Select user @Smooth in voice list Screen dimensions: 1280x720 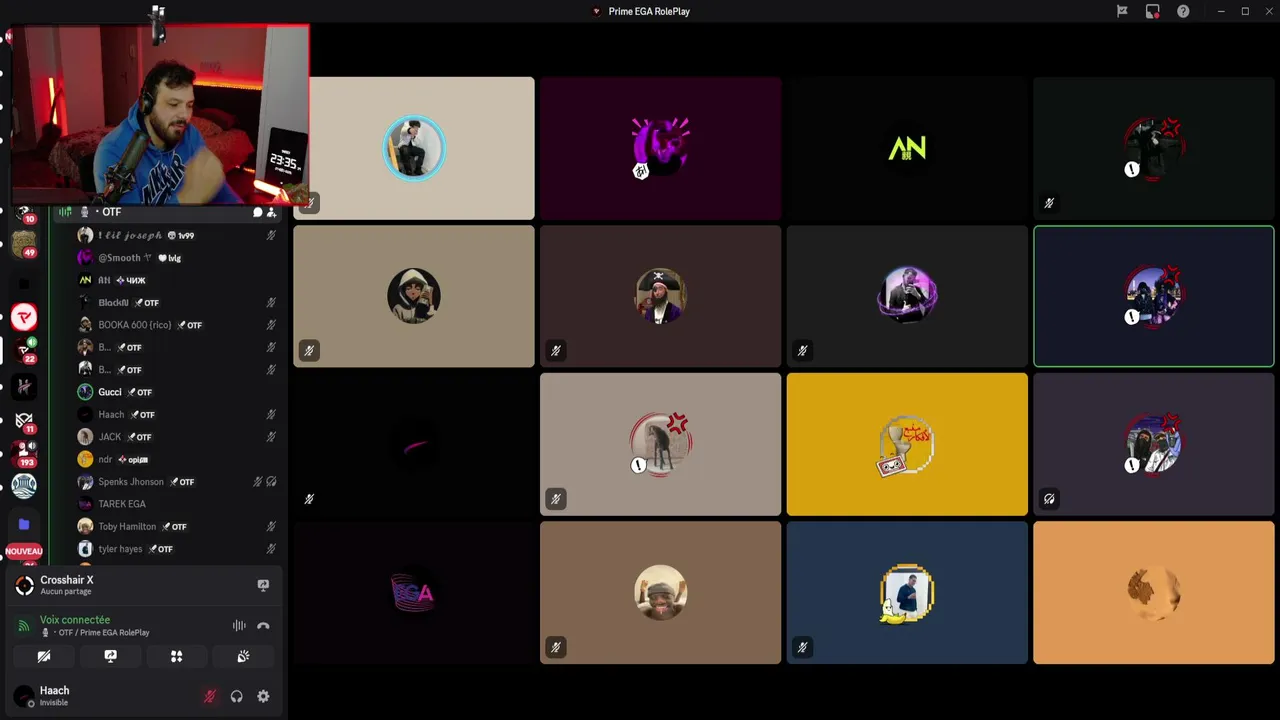[175, 258]
